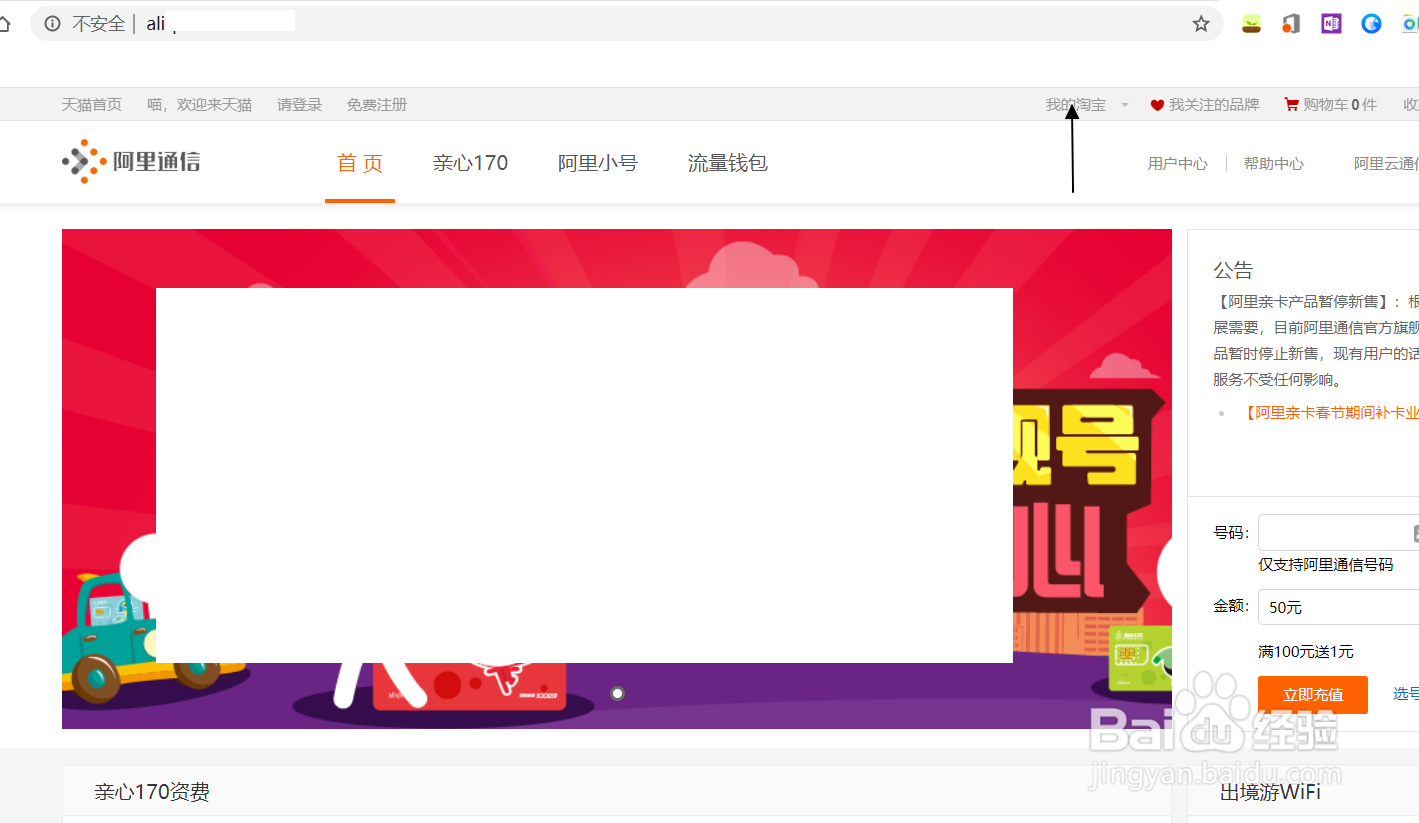This screenshot has width=1419, height=823.
Task: Click the 免费注册 link
Action: click(377, 105)
